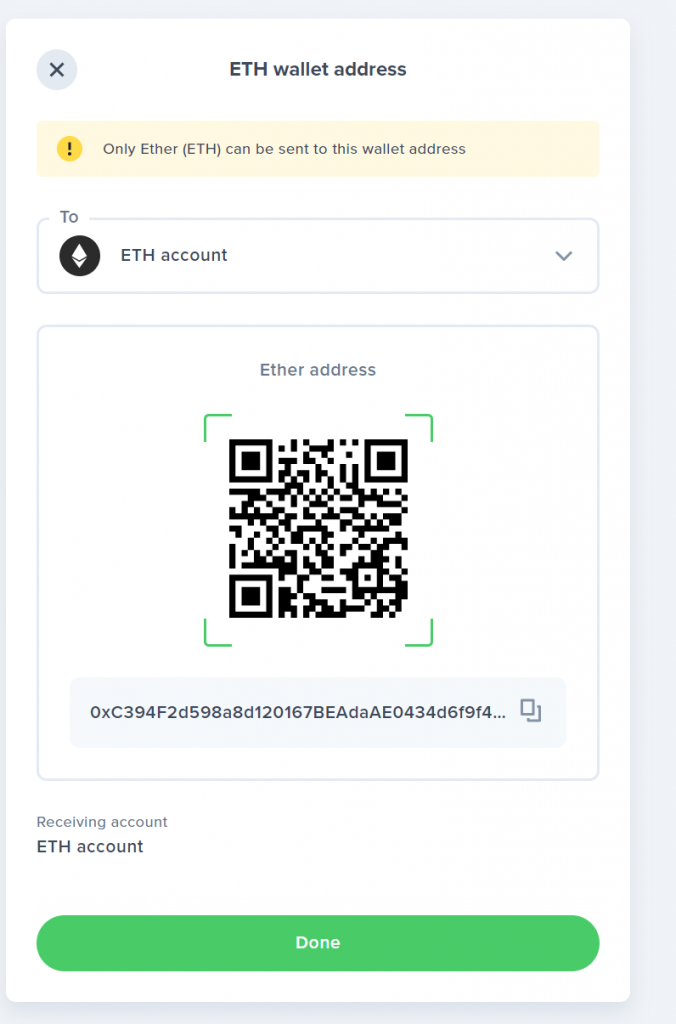Click the top-right finder square of QR code
The height and width of the screenshot is (1024, 676).
[x=386, y=461]
